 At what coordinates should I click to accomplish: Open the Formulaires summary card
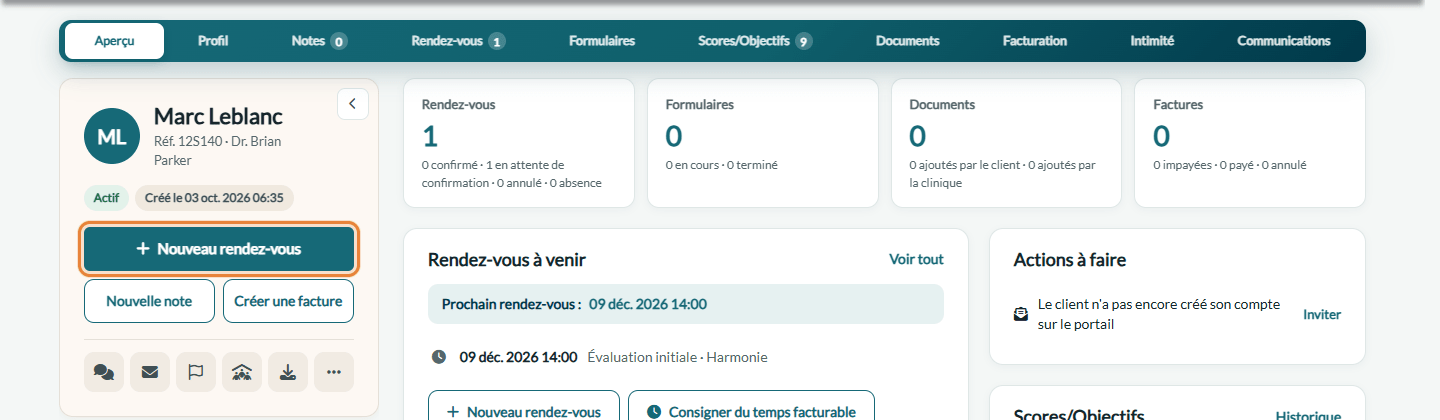coord(763,143)
